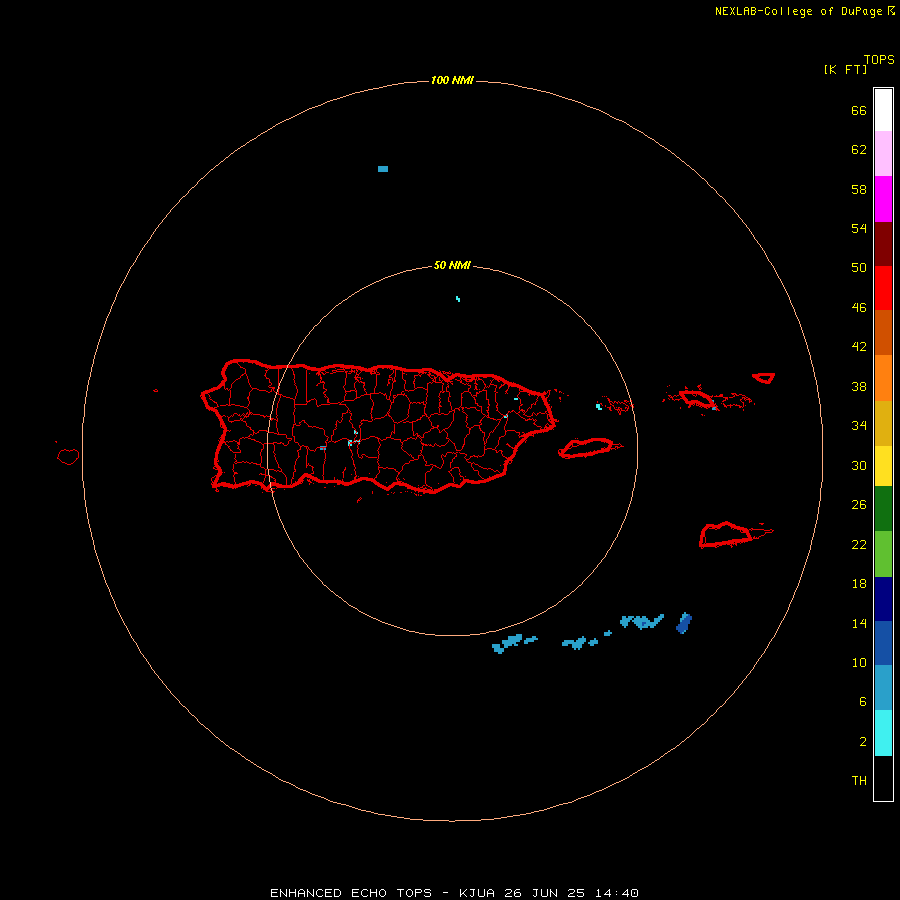
Task: Select the 14 legend value
Action: (859, 623)
